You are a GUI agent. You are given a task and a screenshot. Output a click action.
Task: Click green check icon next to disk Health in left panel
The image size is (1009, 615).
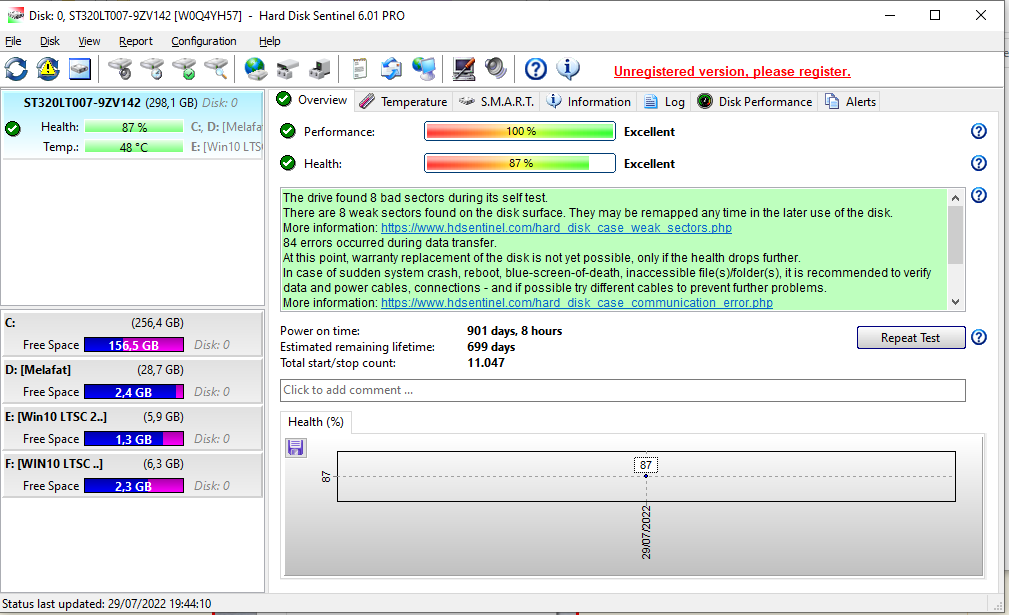pyautogui.click(x=13, y=129)
